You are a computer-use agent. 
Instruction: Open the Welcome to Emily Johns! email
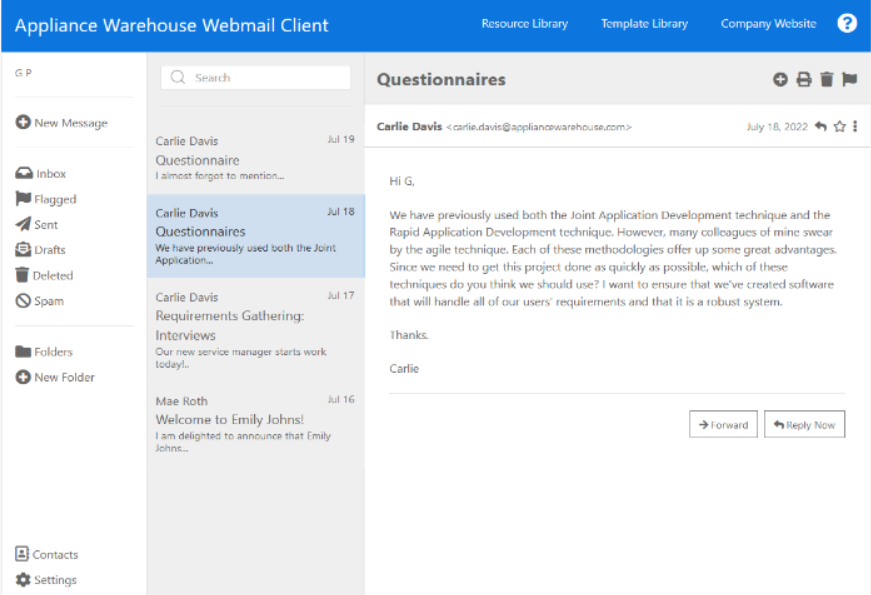click(x=255, y=423)
